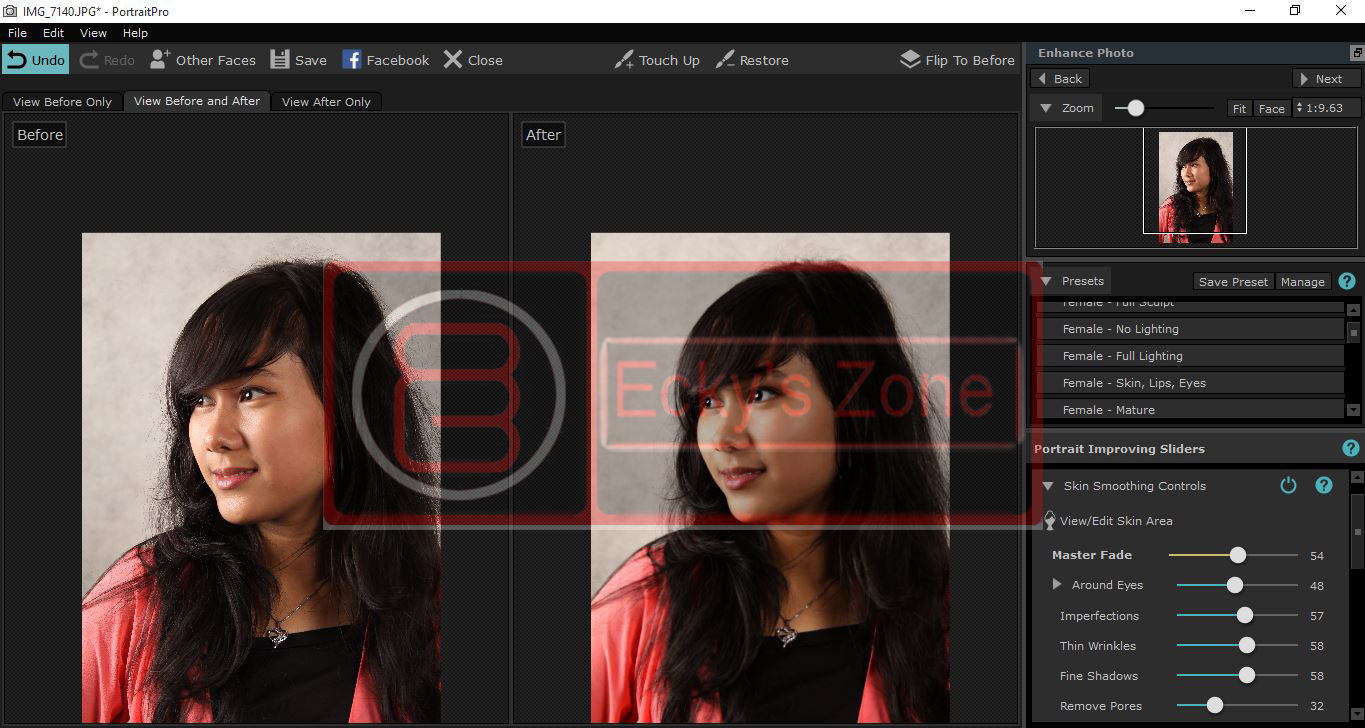Click the PortraitPro camera icon in the title bar
Image resolution: width=1365 pixels, height=728 pixels.
[10, 11]
